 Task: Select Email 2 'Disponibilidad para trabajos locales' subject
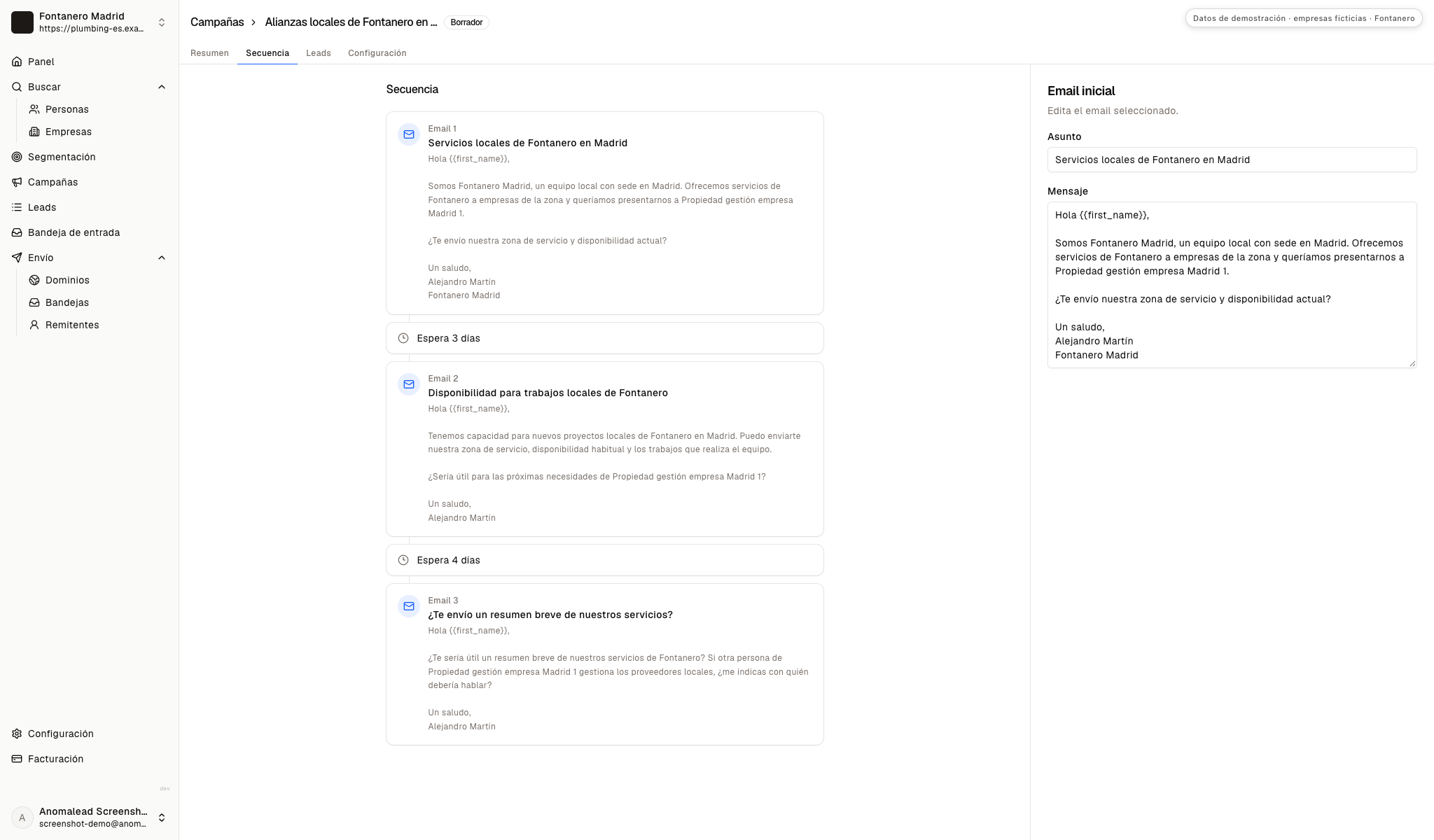548,393
